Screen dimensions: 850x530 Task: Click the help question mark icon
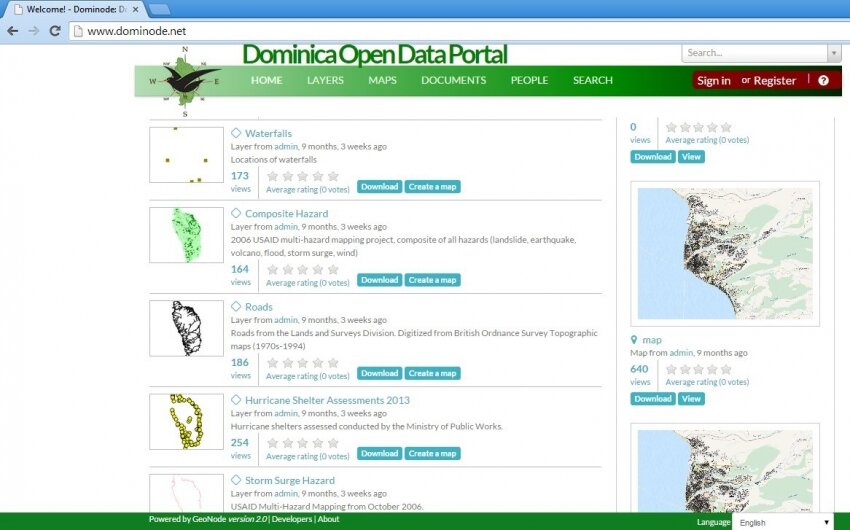click(823, 80)
